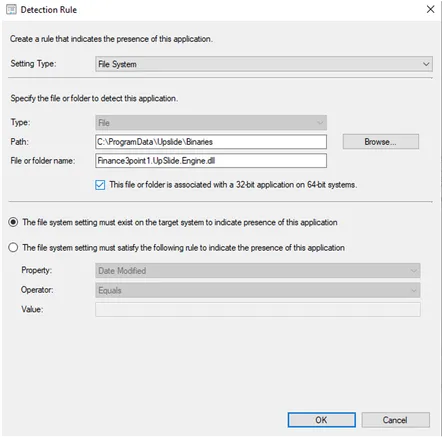Click into the Path input field

[211, 142]
